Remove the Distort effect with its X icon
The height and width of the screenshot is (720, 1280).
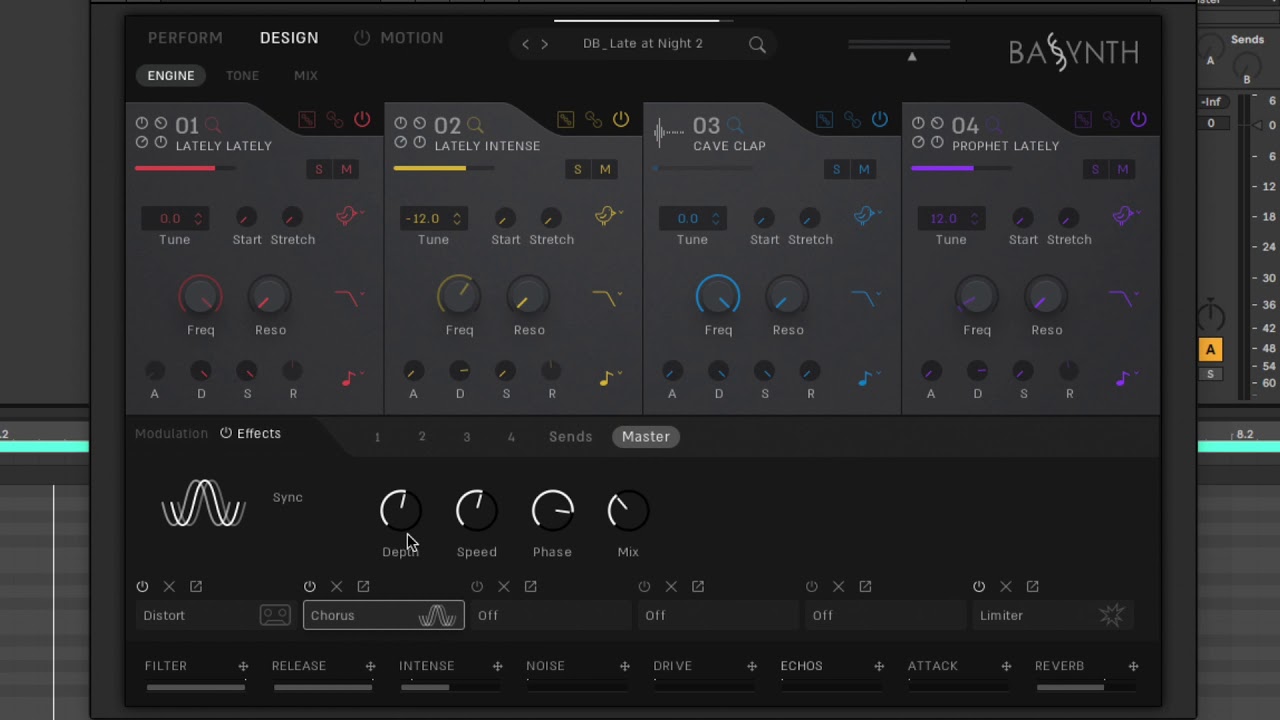tap(169, 587)
